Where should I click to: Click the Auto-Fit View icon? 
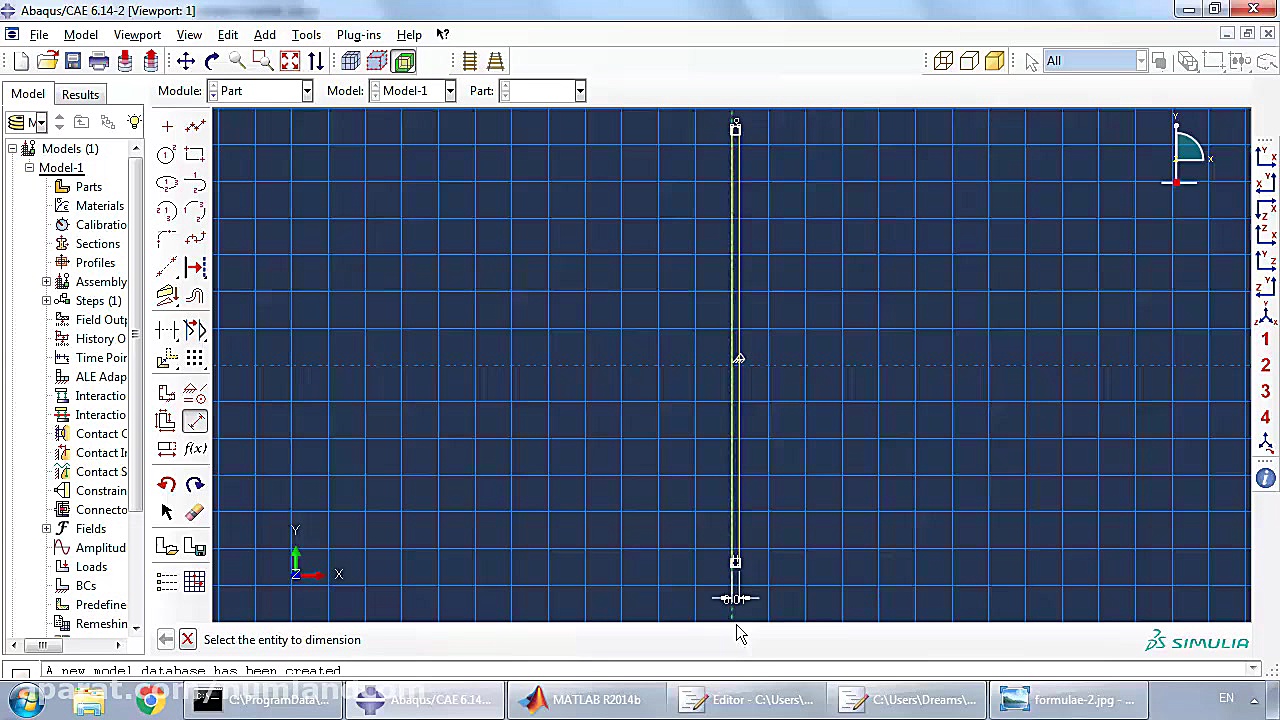point(290,62)
